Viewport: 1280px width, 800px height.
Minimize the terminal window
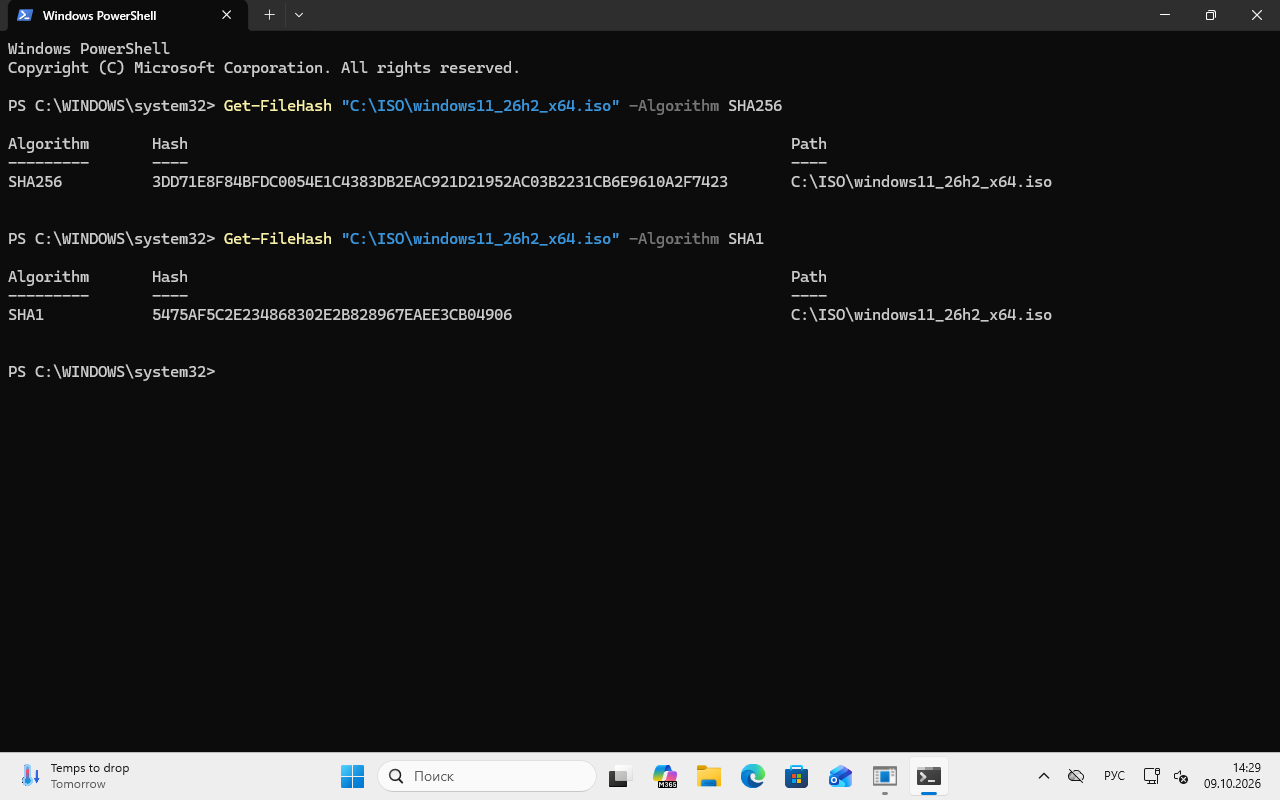(1165, 15)
